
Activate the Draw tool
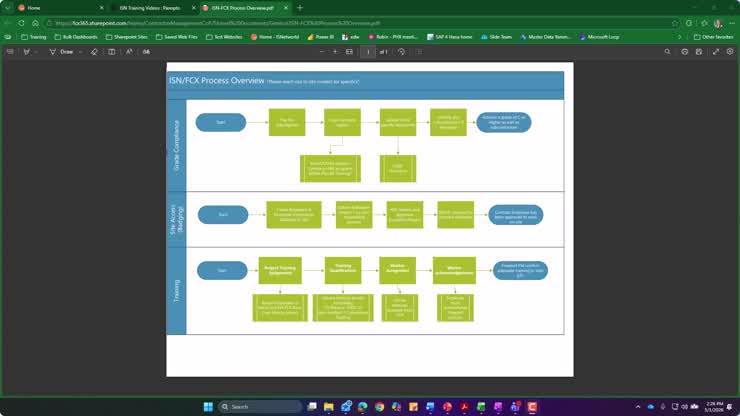61,52
